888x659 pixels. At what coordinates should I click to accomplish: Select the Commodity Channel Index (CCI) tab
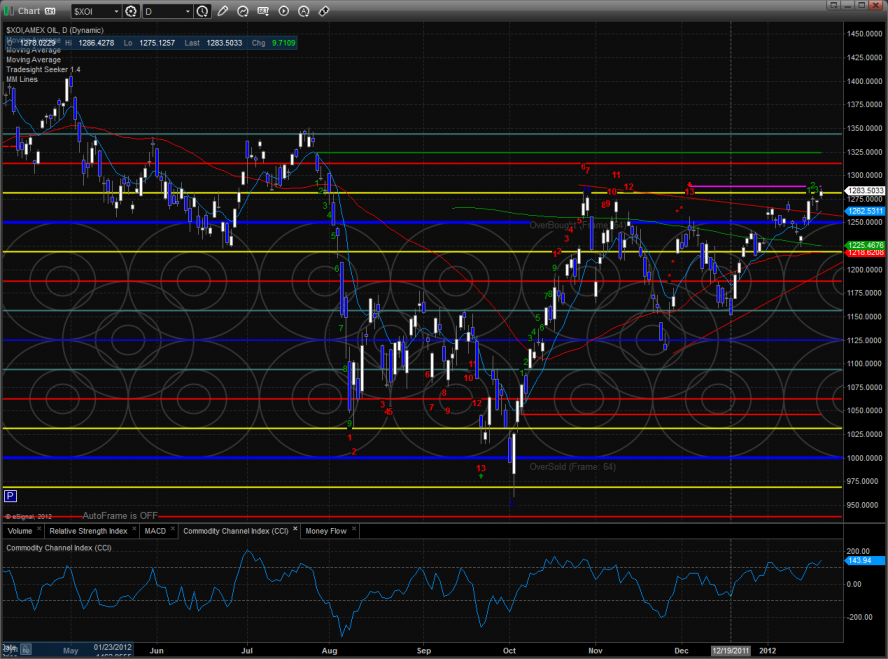pos(236,531)
